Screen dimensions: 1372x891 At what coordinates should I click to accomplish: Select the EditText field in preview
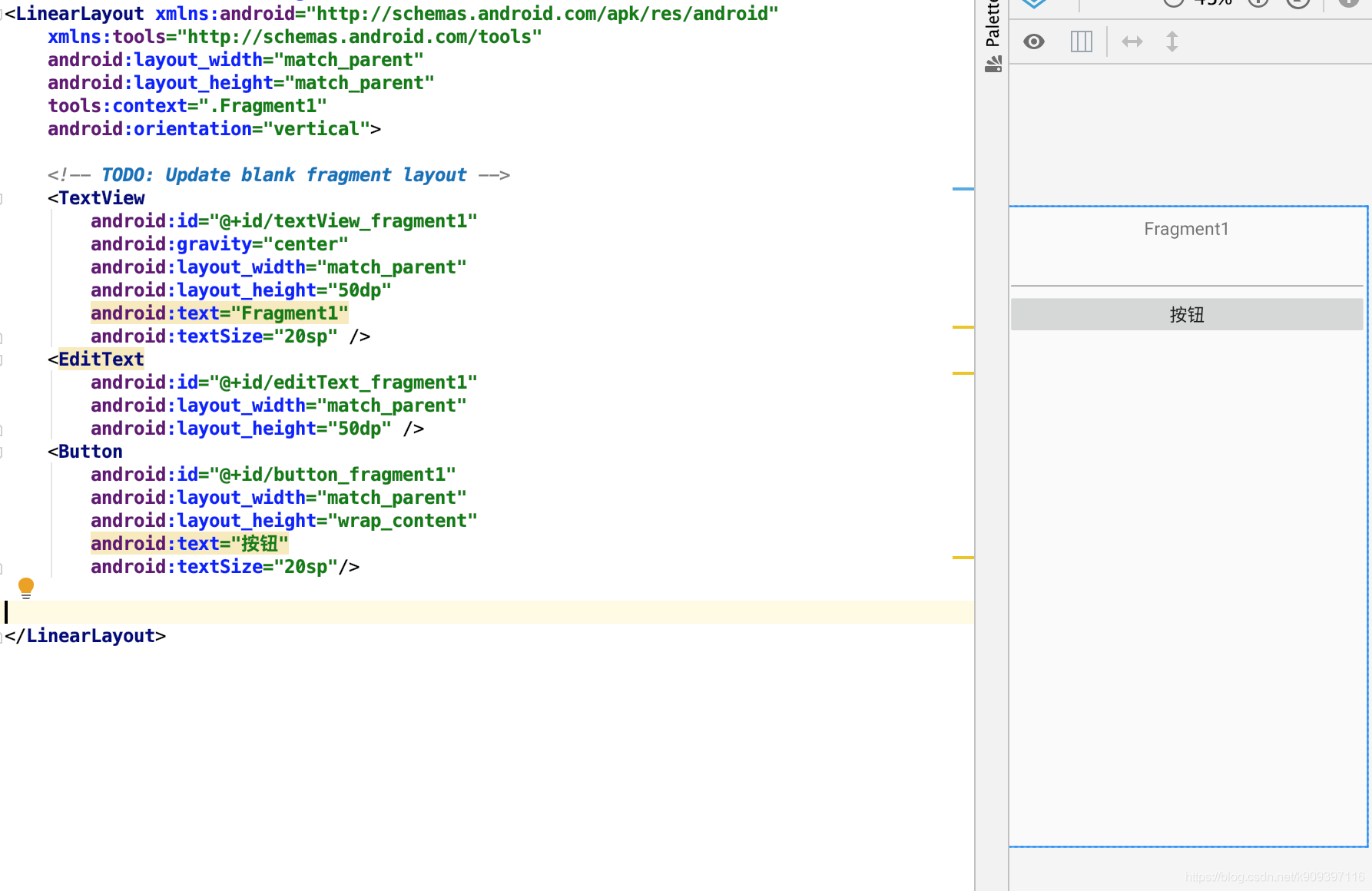pos(1186,269)
